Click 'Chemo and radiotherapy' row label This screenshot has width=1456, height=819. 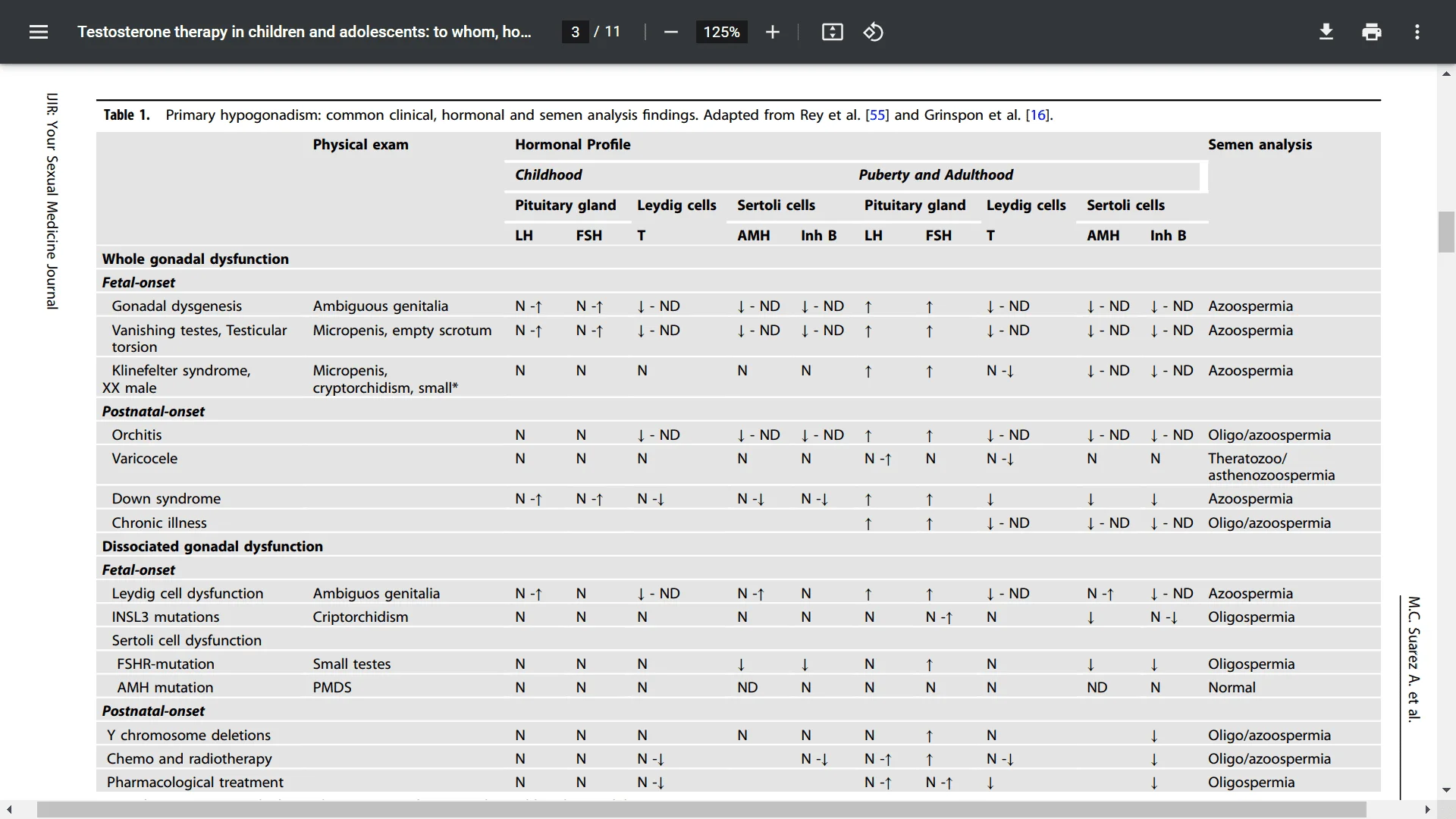189,758
